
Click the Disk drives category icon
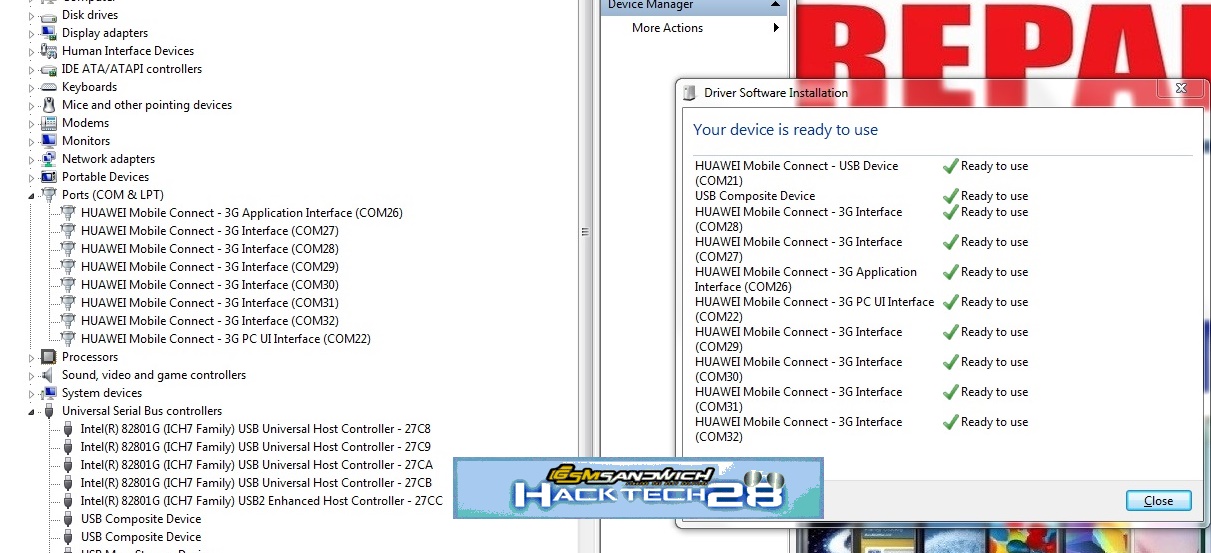point(48,15)
